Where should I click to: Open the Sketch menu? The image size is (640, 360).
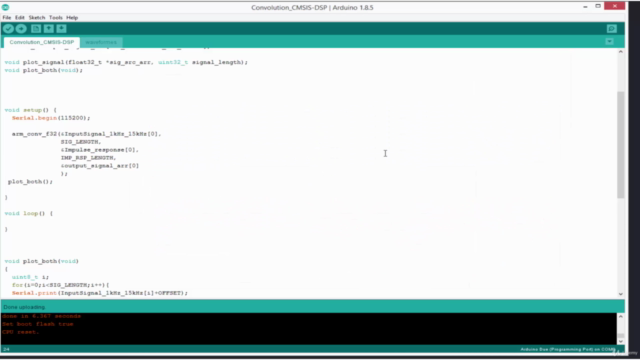(x=37, y=18)
